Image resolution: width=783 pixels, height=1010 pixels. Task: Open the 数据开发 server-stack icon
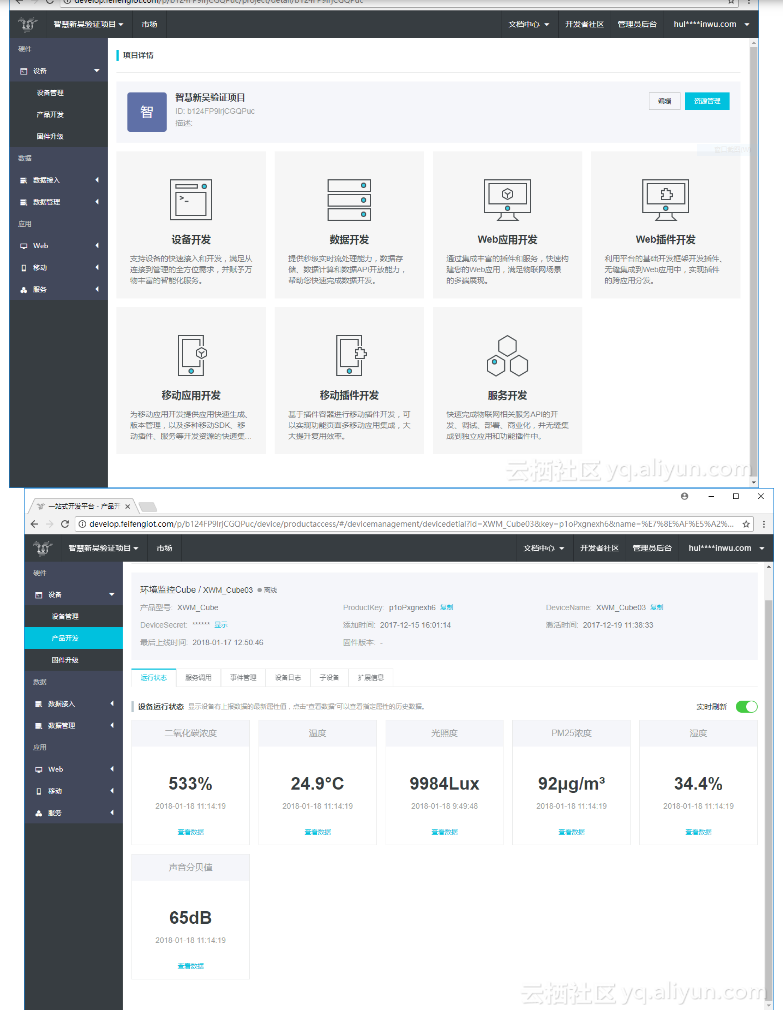click(x=349, y=200)
